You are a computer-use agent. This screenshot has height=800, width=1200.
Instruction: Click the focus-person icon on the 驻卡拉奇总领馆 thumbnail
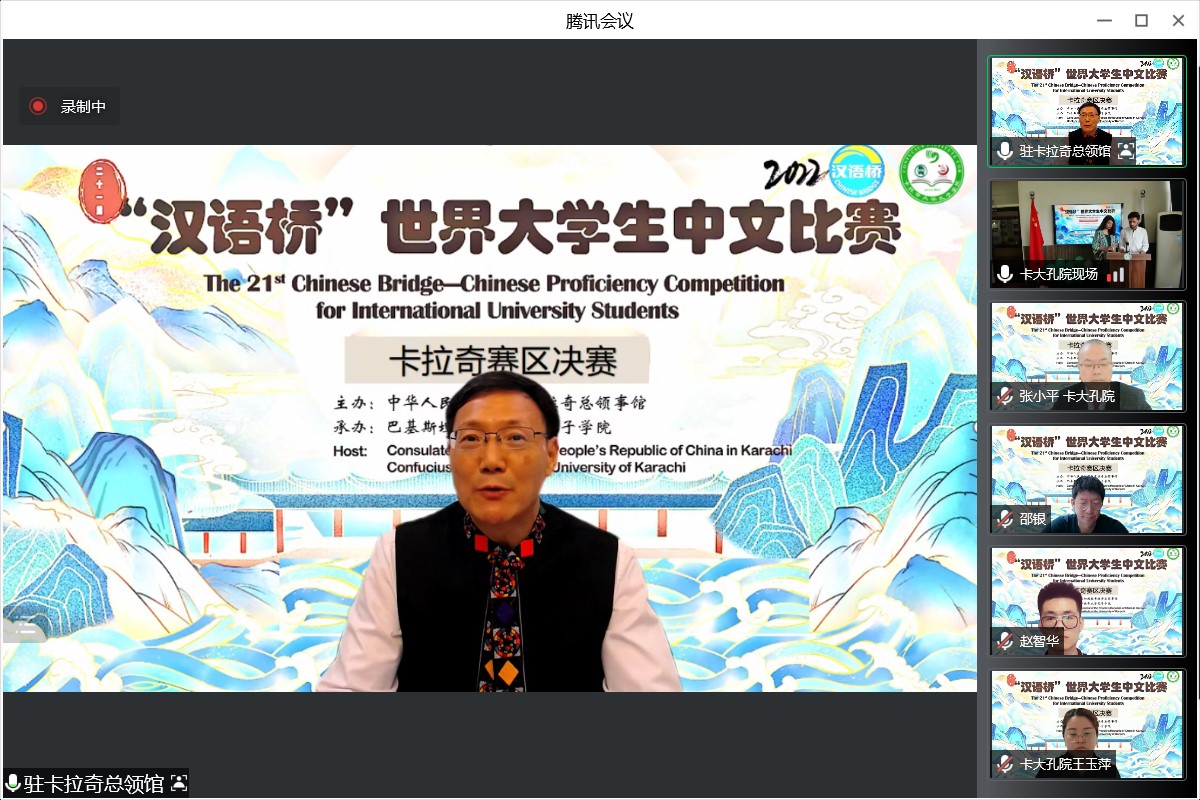(1126, 151)
